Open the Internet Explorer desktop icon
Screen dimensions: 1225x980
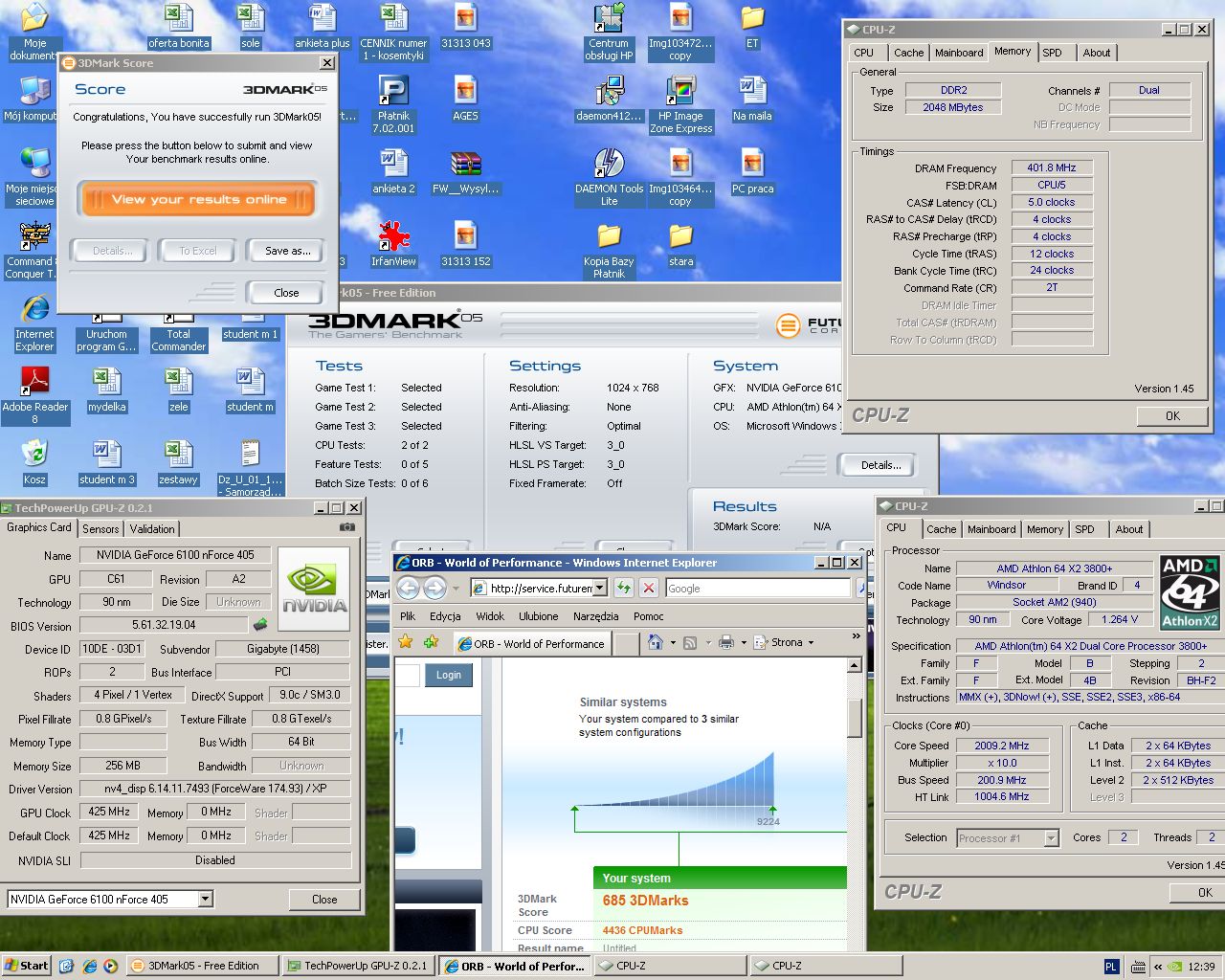pyautogui.click(x=34, y=323)
